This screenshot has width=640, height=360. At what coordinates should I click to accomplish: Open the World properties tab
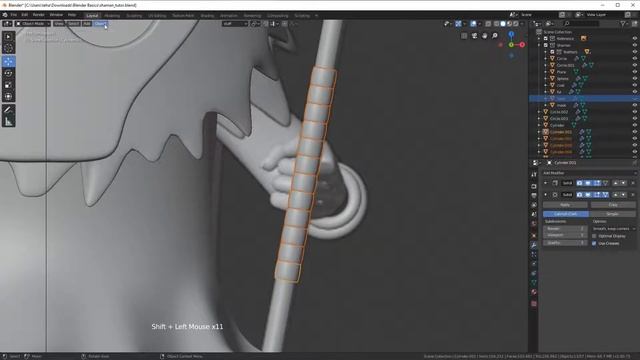pos(534,224)
